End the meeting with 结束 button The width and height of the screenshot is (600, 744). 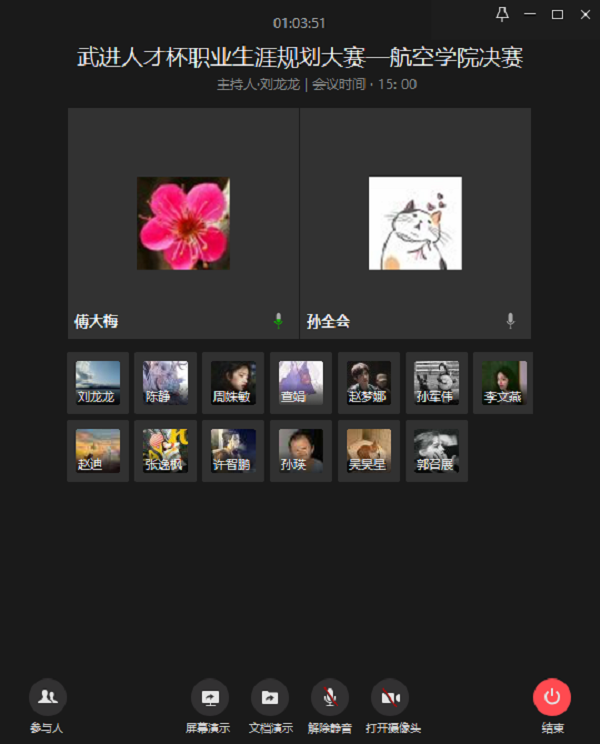click(552, 697)
